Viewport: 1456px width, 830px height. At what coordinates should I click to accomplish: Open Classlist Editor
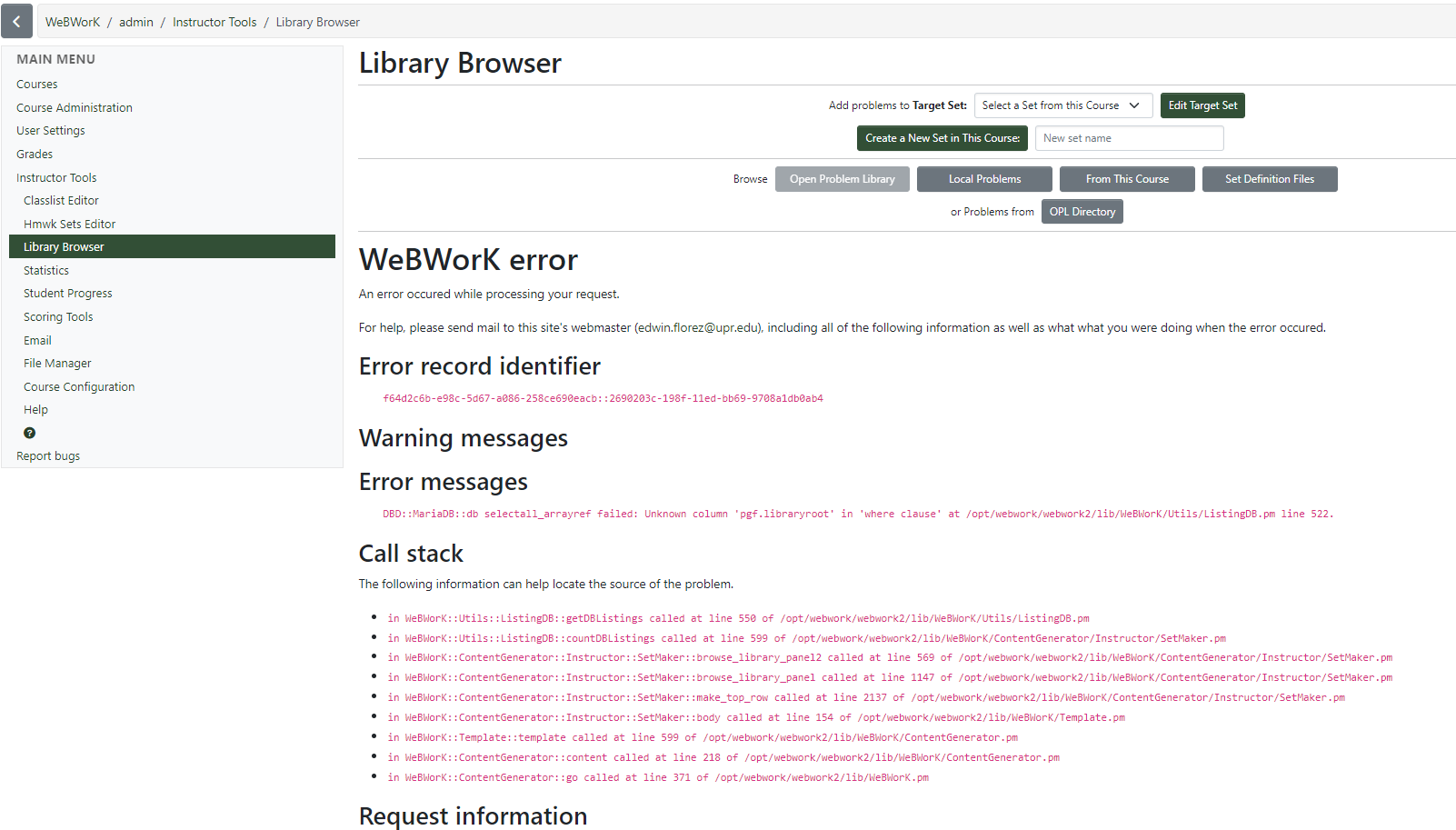tap(61, 200)
